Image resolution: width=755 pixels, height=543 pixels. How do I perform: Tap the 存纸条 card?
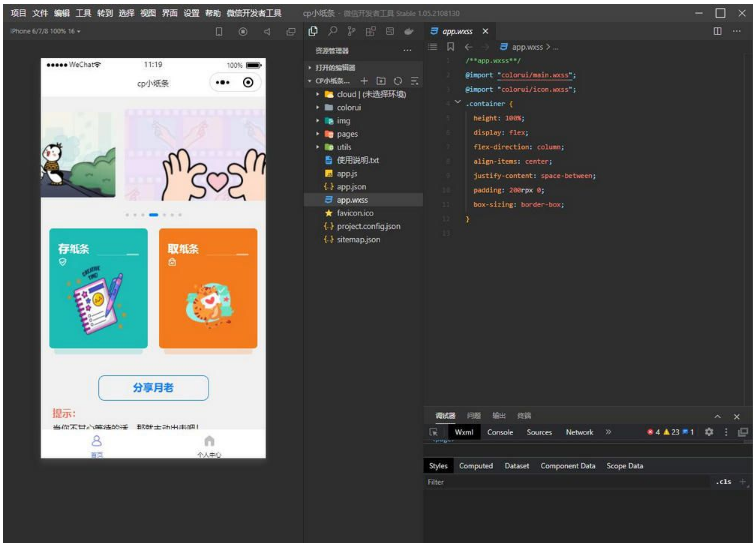98,288
